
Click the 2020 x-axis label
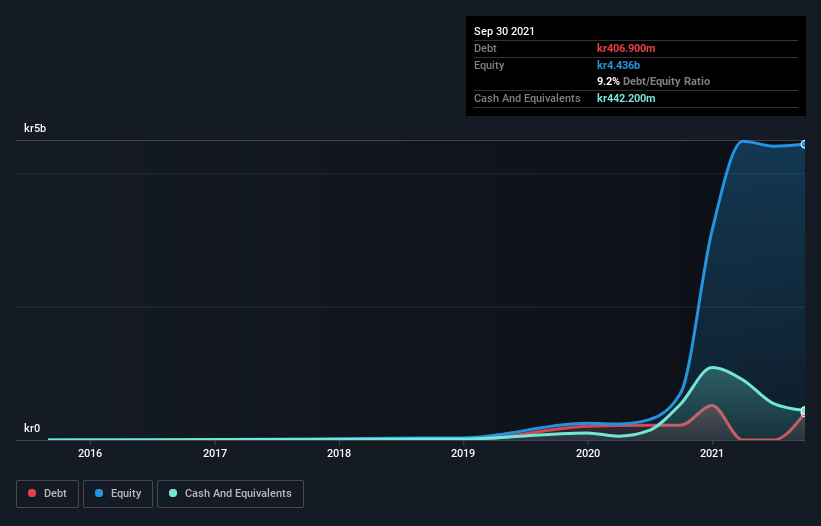(x=588, y=453)
